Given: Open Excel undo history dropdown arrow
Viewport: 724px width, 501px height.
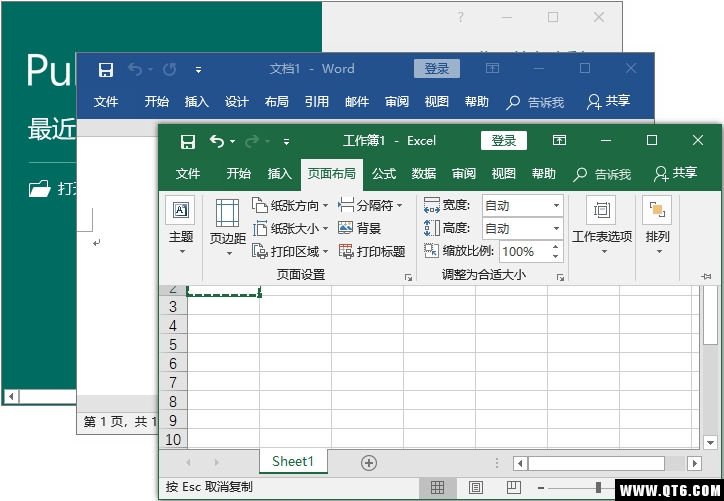Looking at the screenshot, I should [x=232, y=141].
